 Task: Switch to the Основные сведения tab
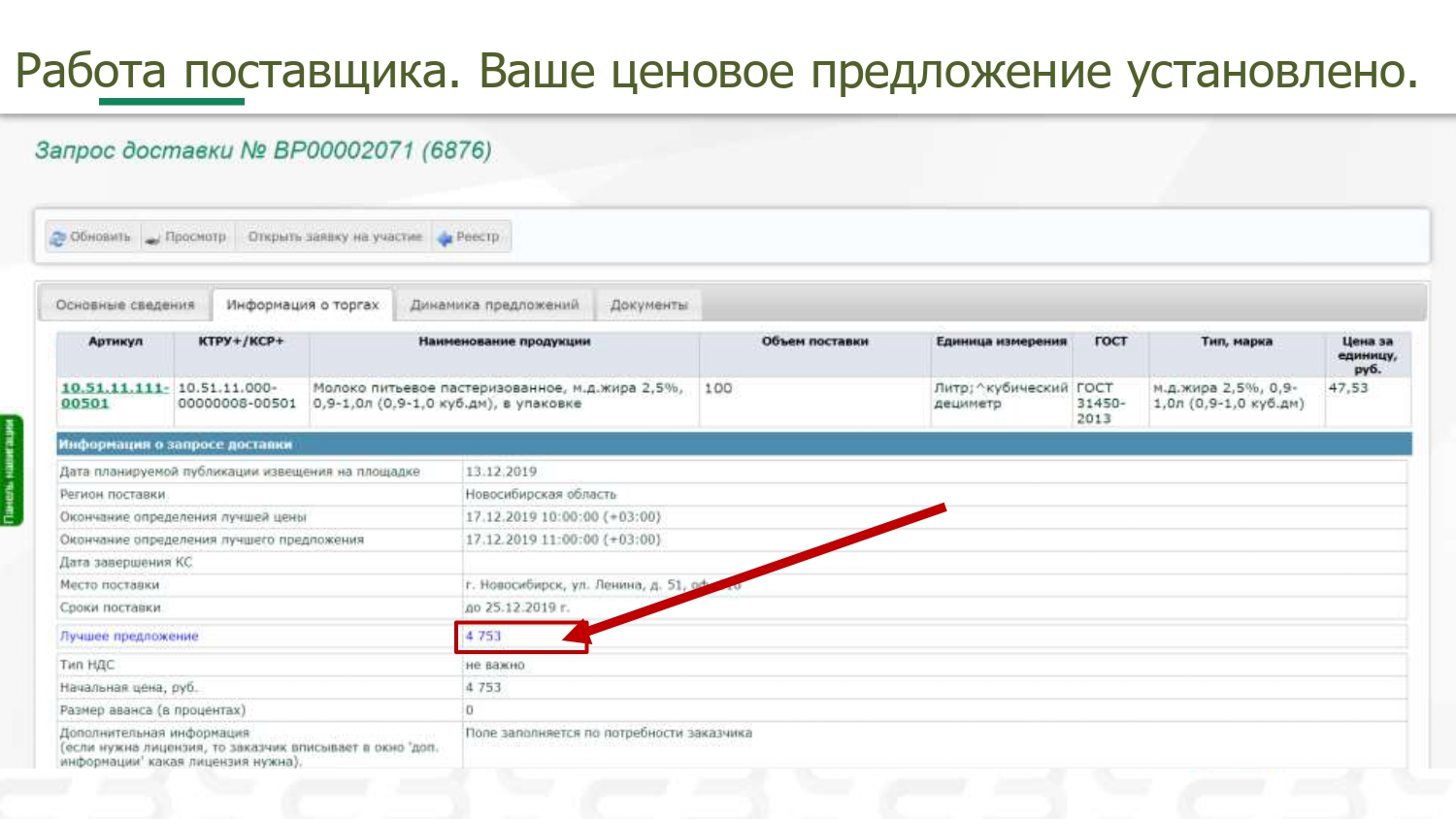[x=125, y=305]
